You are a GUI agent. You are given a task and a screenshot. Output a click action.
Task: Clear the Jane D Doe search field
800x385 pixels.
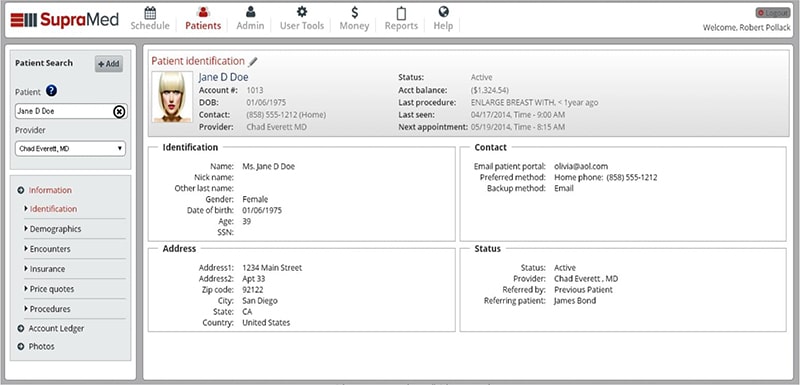point(119,111)
